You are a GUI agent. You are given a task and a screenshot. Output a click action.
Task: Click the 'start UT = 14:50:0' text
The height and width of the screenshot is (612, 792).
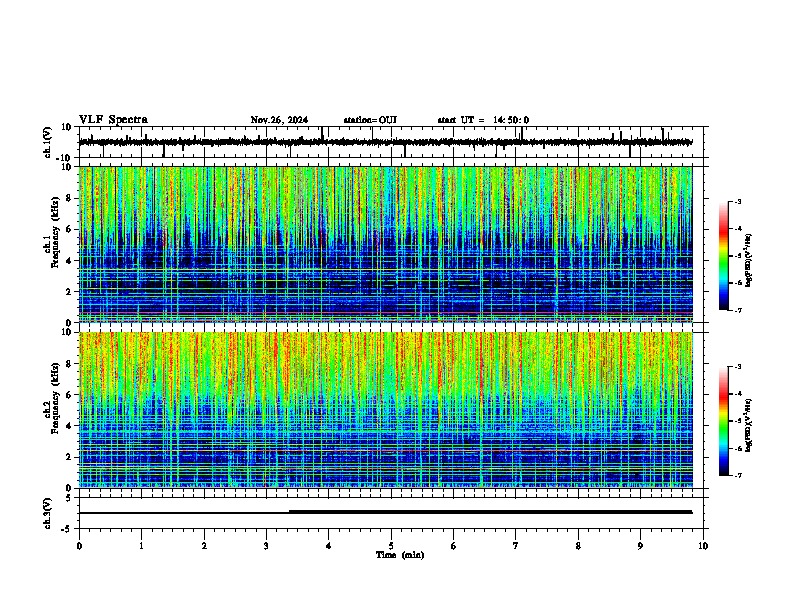coord(483,120)
